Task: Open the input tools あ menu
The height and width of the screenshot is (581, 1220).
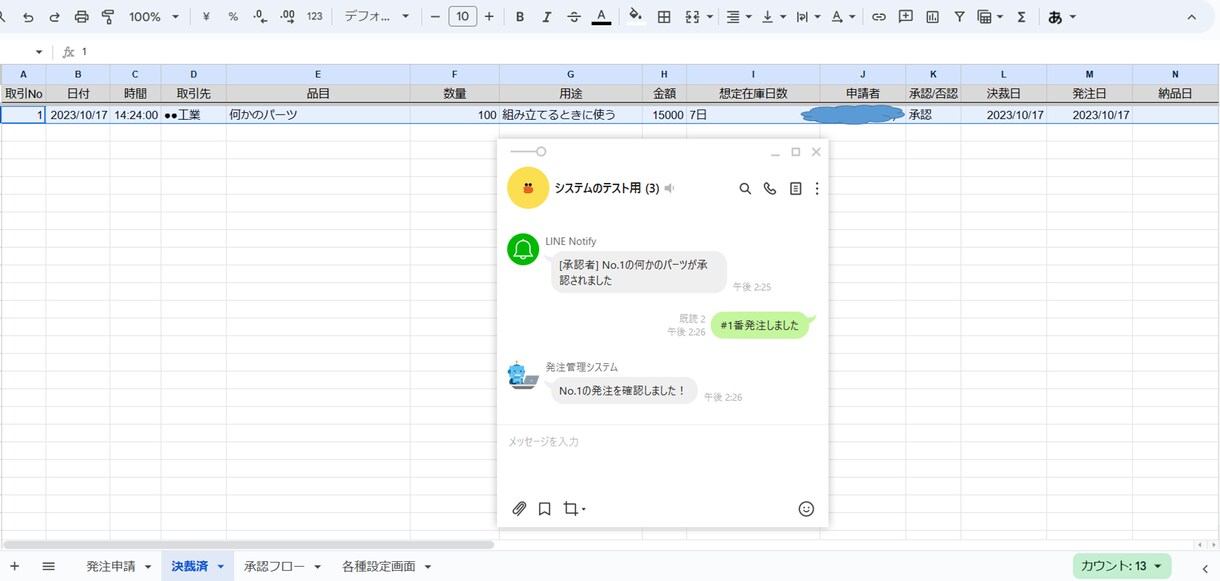Action: click(x=1061, y=17)
